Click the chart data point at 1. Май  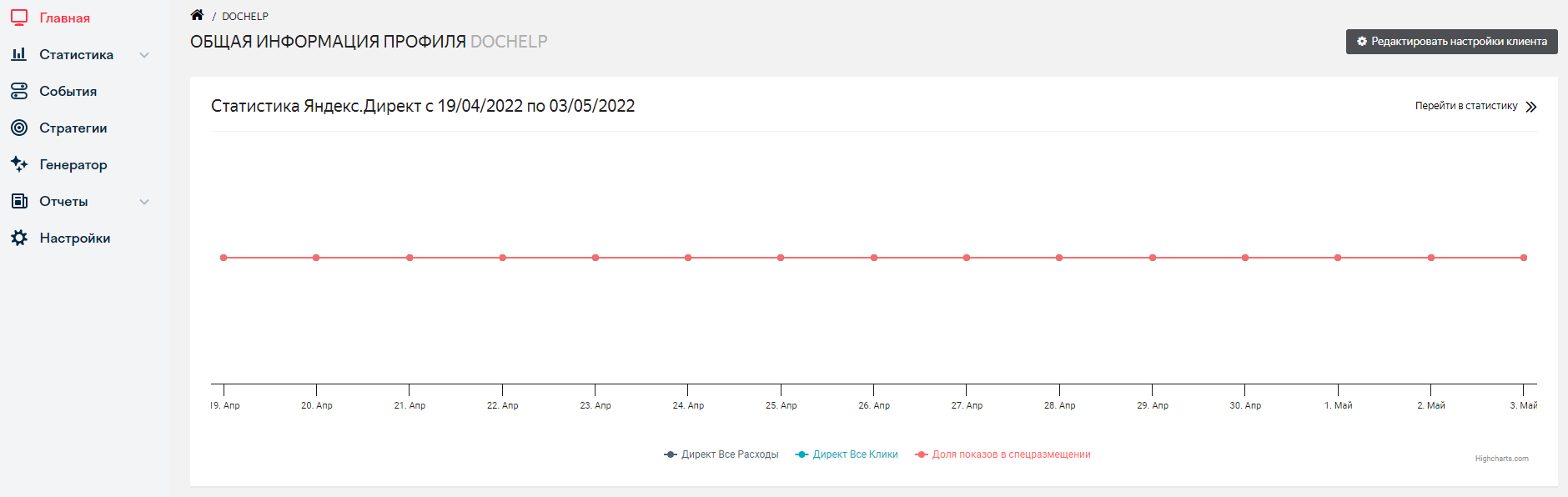click(x=1338, y=258)
